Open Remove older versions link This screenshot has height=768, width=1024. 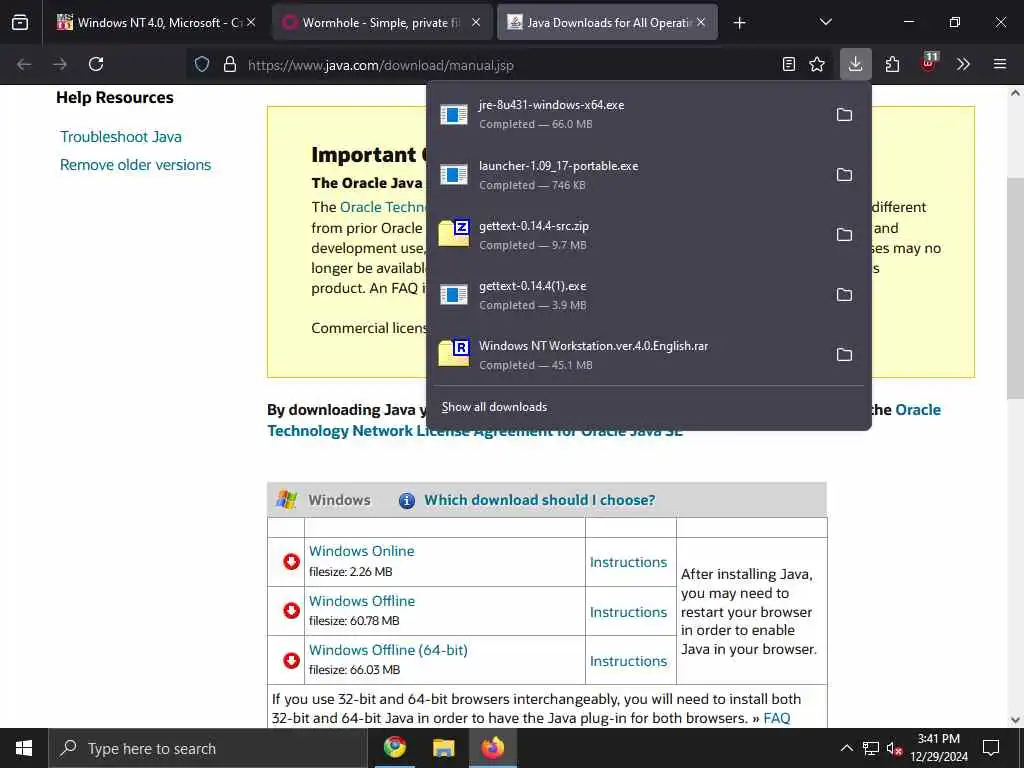point(135,165)
